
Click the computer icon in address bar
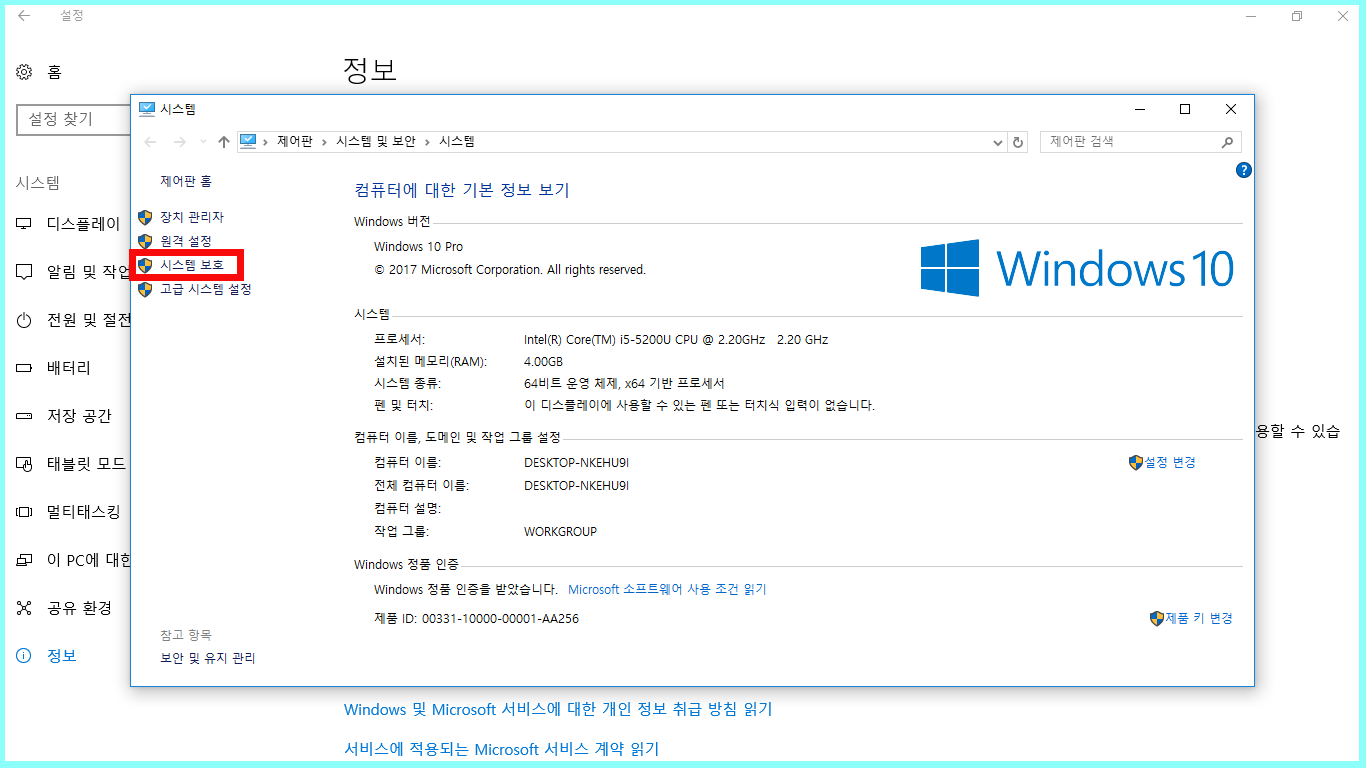[x=248, y=141]
